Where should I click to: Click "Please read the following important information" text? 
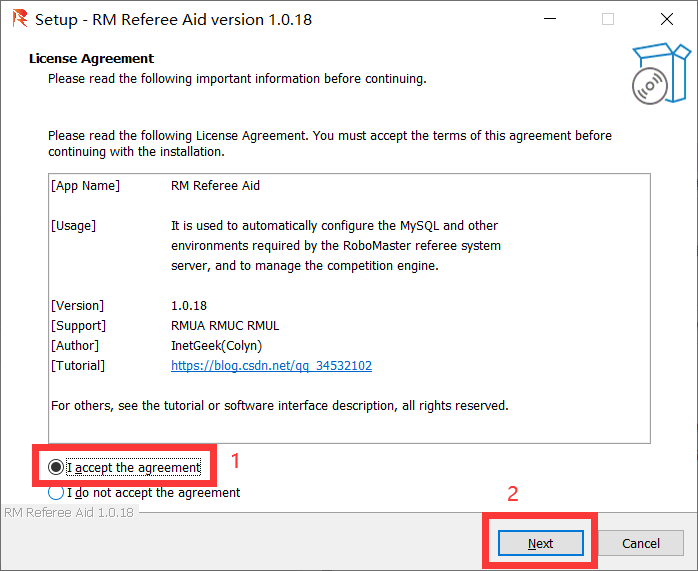tap(237, 79)
